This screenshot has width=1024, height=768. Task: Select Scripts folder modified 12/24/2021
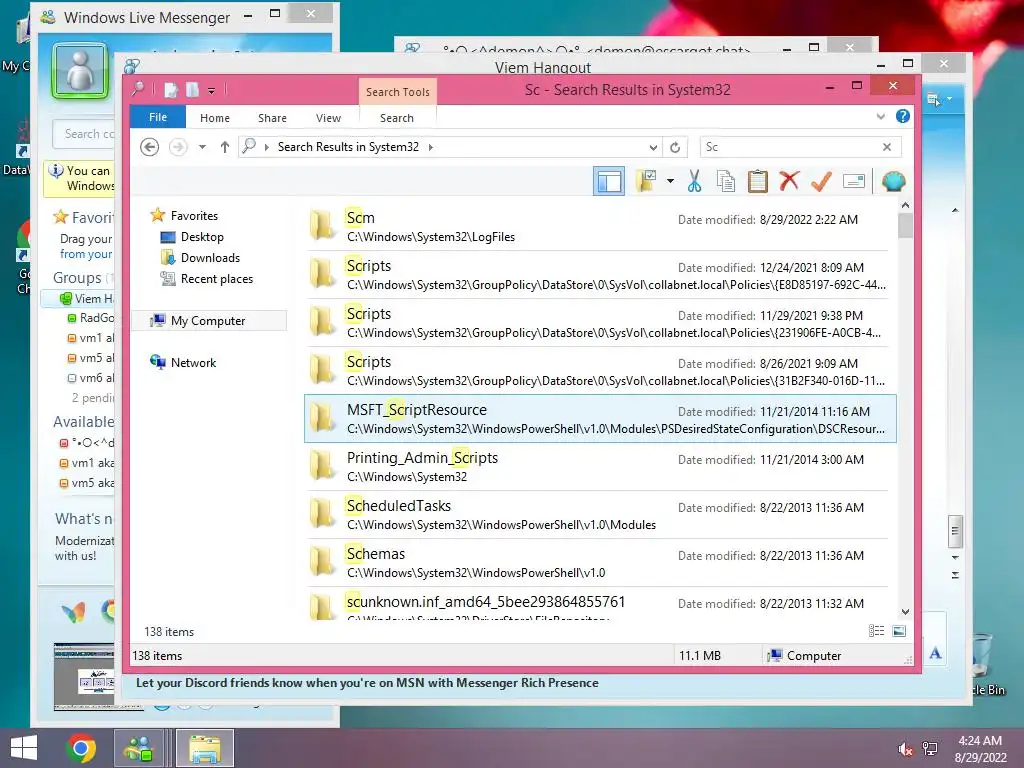[x=599, y=274]
